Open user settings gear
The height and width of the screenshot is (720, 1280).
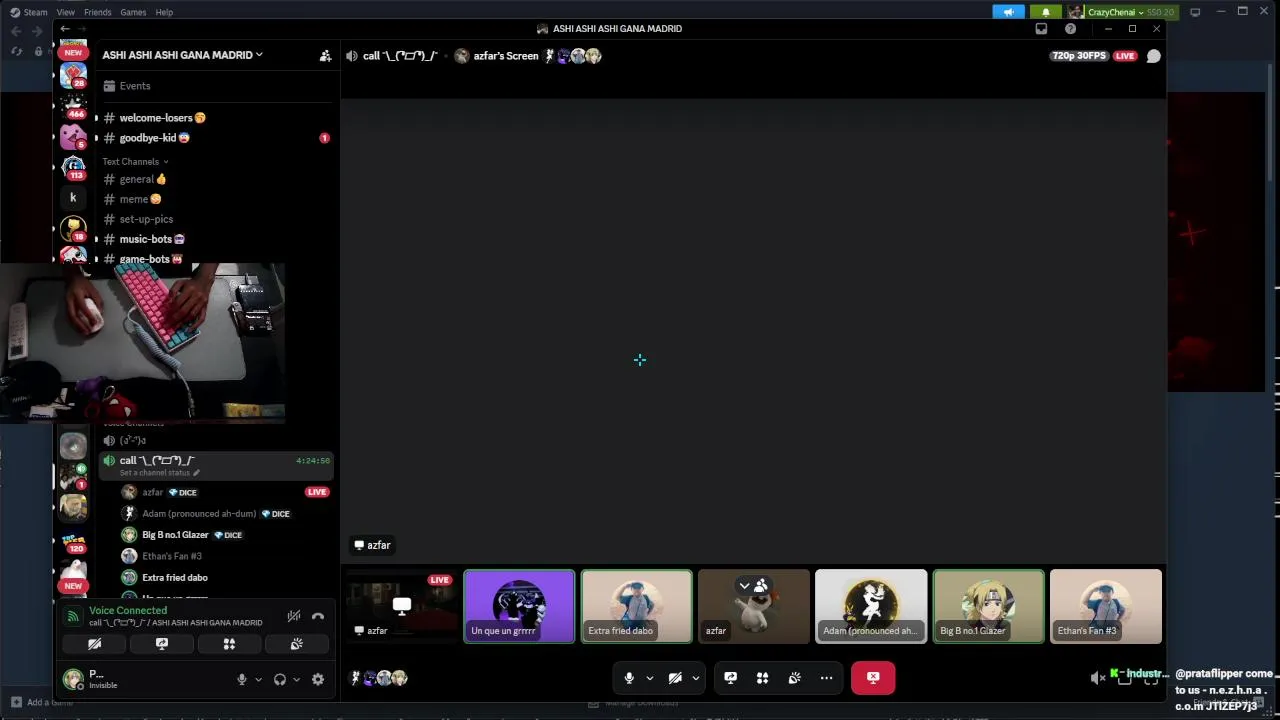tap(318, 679)
